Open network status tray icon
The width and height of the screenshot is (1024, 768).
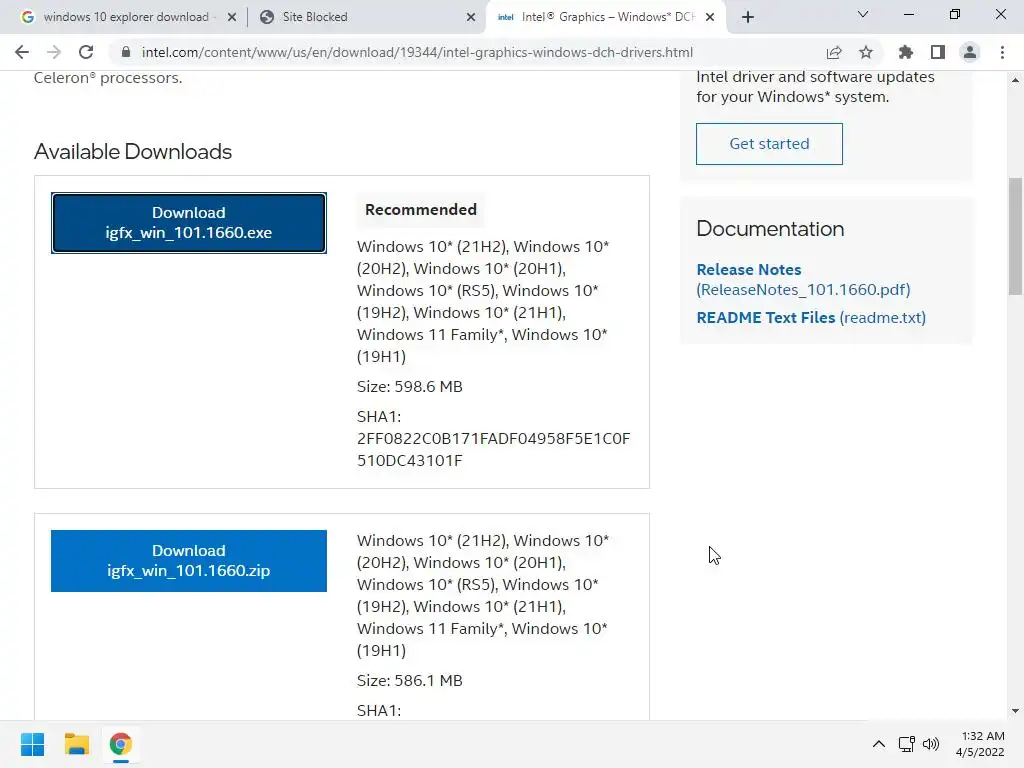click(906, 744)
